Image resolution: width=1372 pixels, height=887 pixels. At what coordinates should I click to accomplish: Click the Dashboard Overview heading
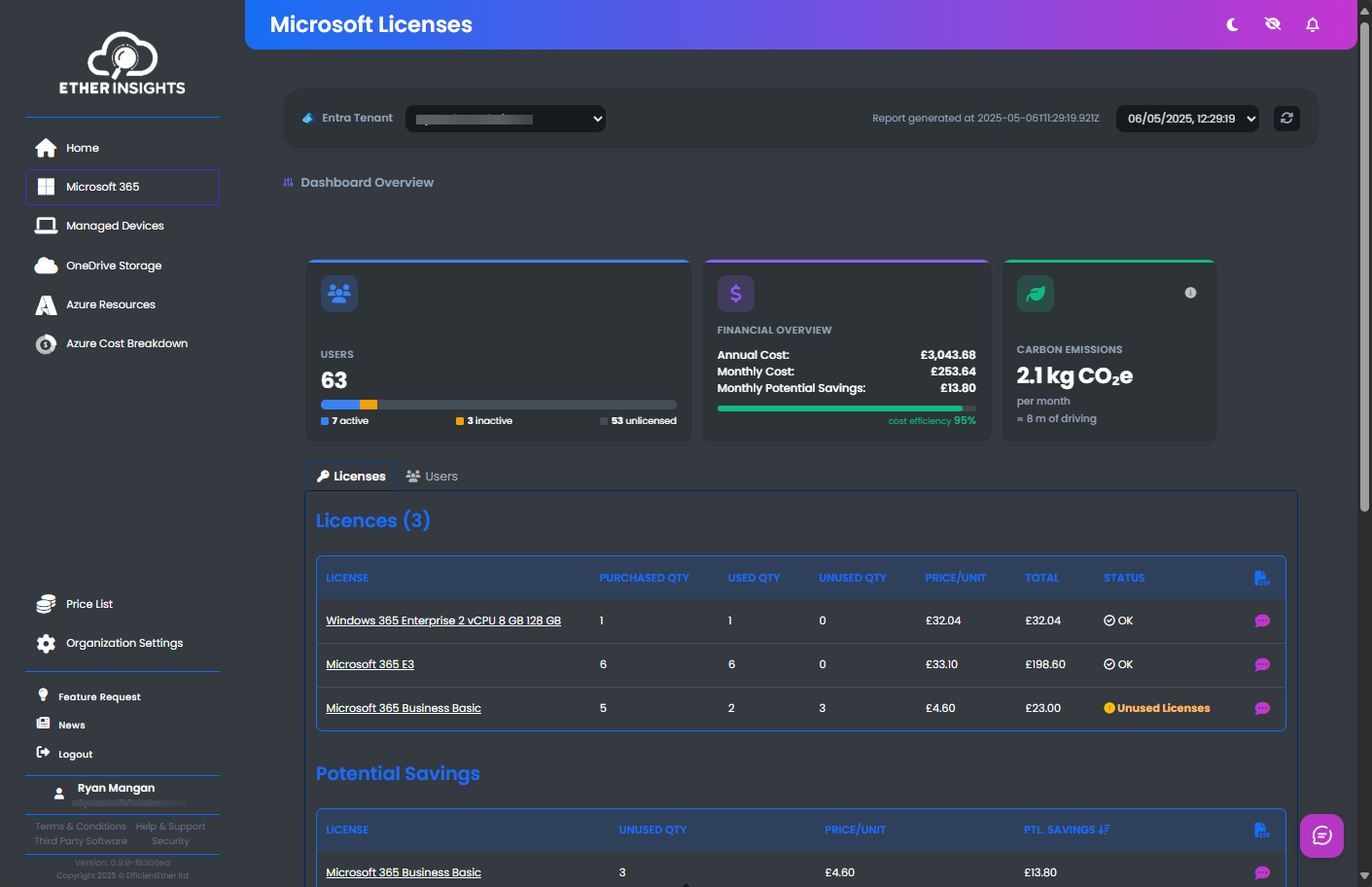(x=367, y=182)
